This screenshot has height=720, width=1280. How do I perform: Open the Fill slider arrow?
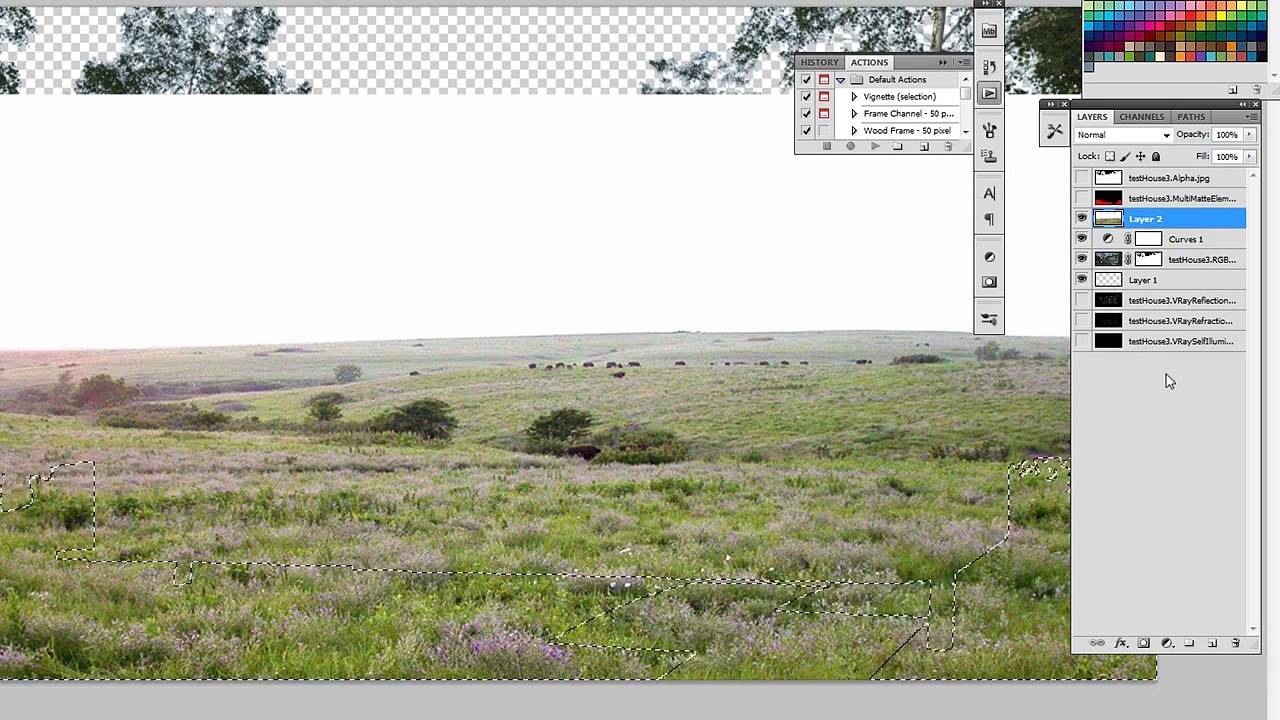[1249, 156]
